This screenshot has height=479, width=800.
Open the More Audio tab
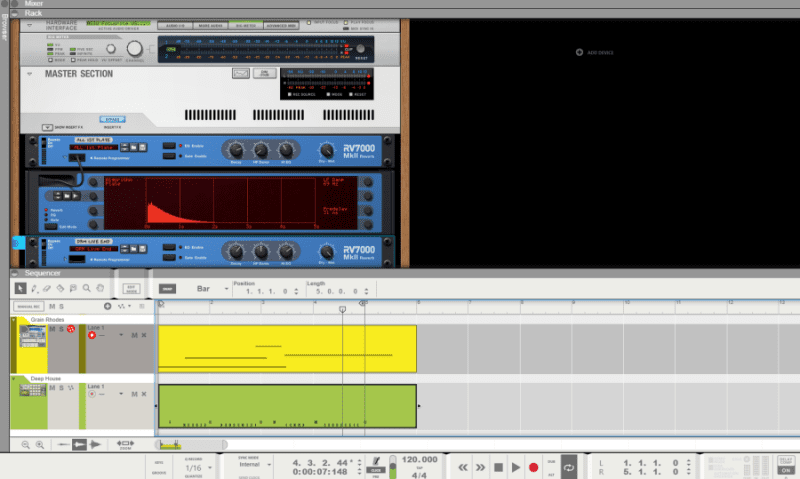(x=210, y=25)
